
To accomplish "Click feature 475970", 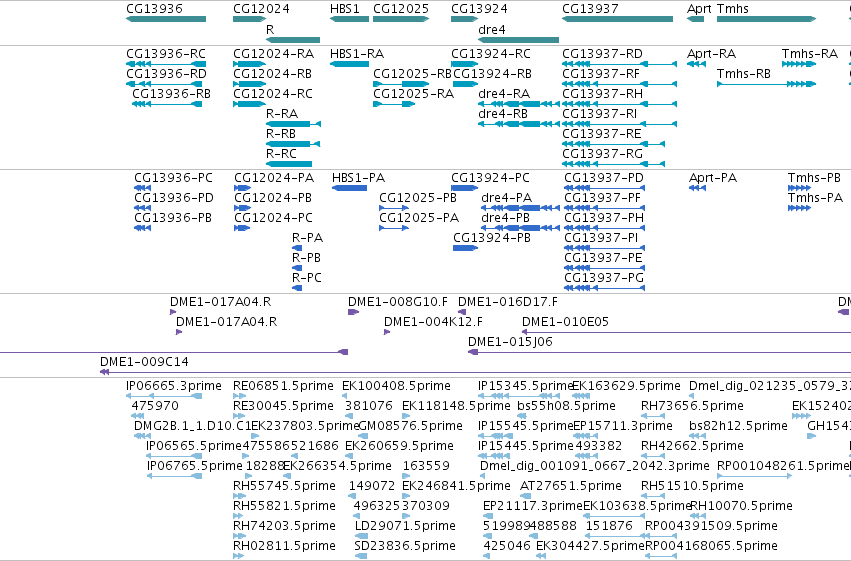I will [x=138, y=416].
